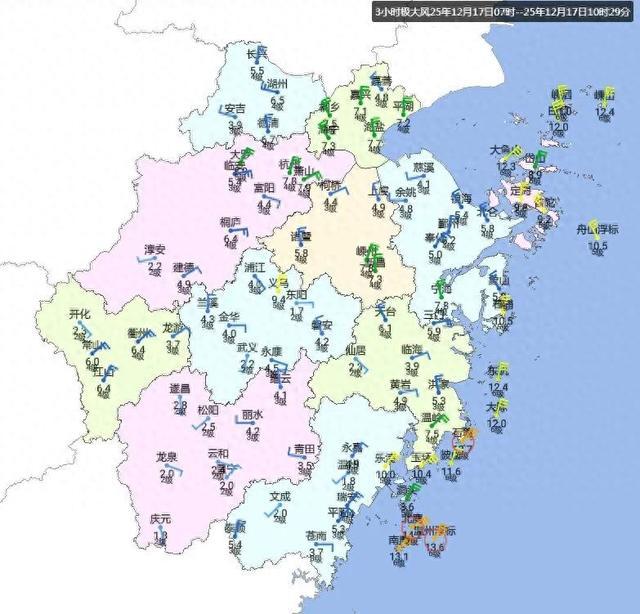The image size is (640, 614).
Task: Select the 诸暨 station label
Action: (x=301, y=236)
